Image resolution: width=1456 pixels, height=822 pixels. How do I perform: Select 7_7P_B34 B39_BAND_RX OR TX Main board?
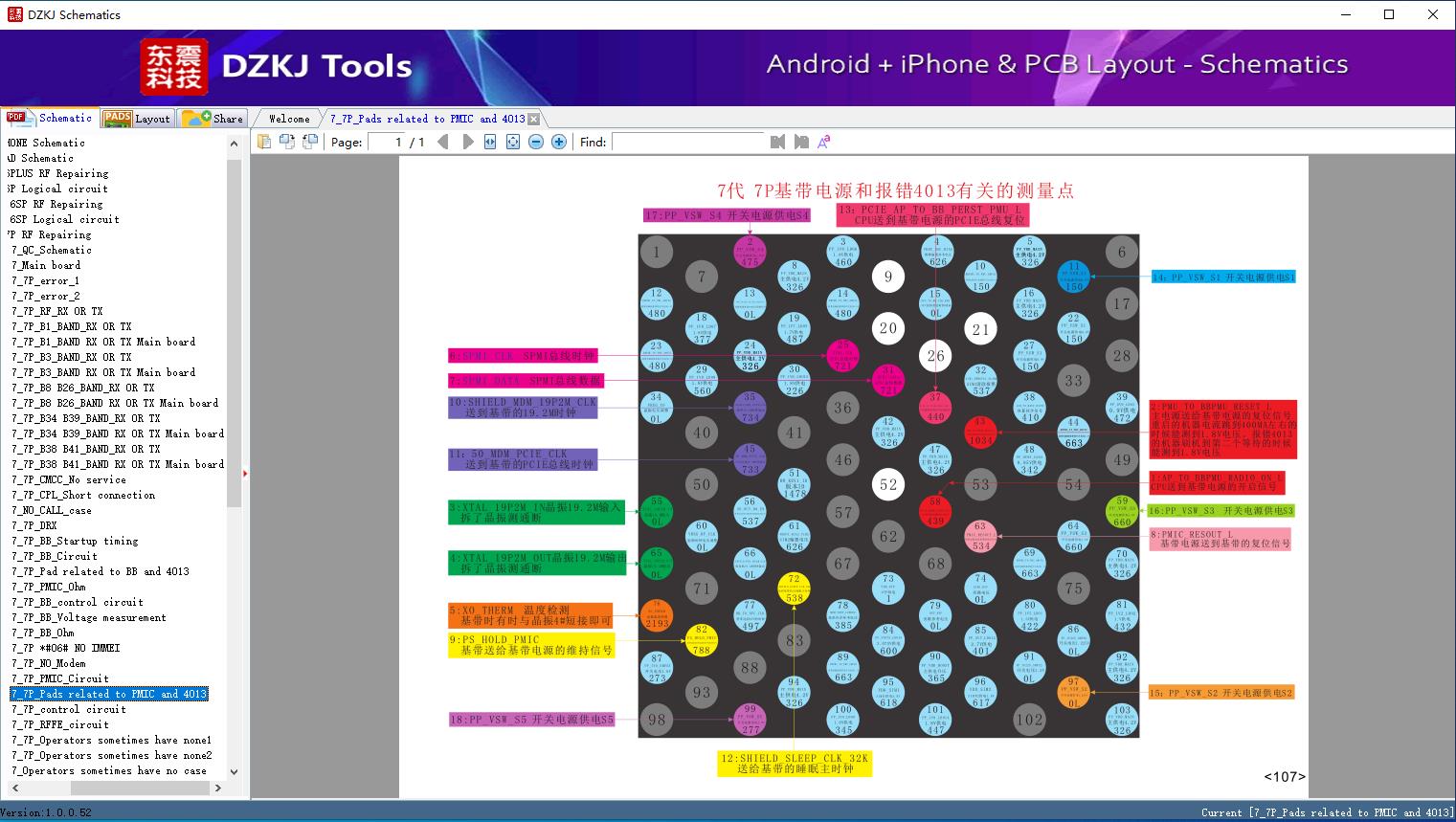pos(118,433)
